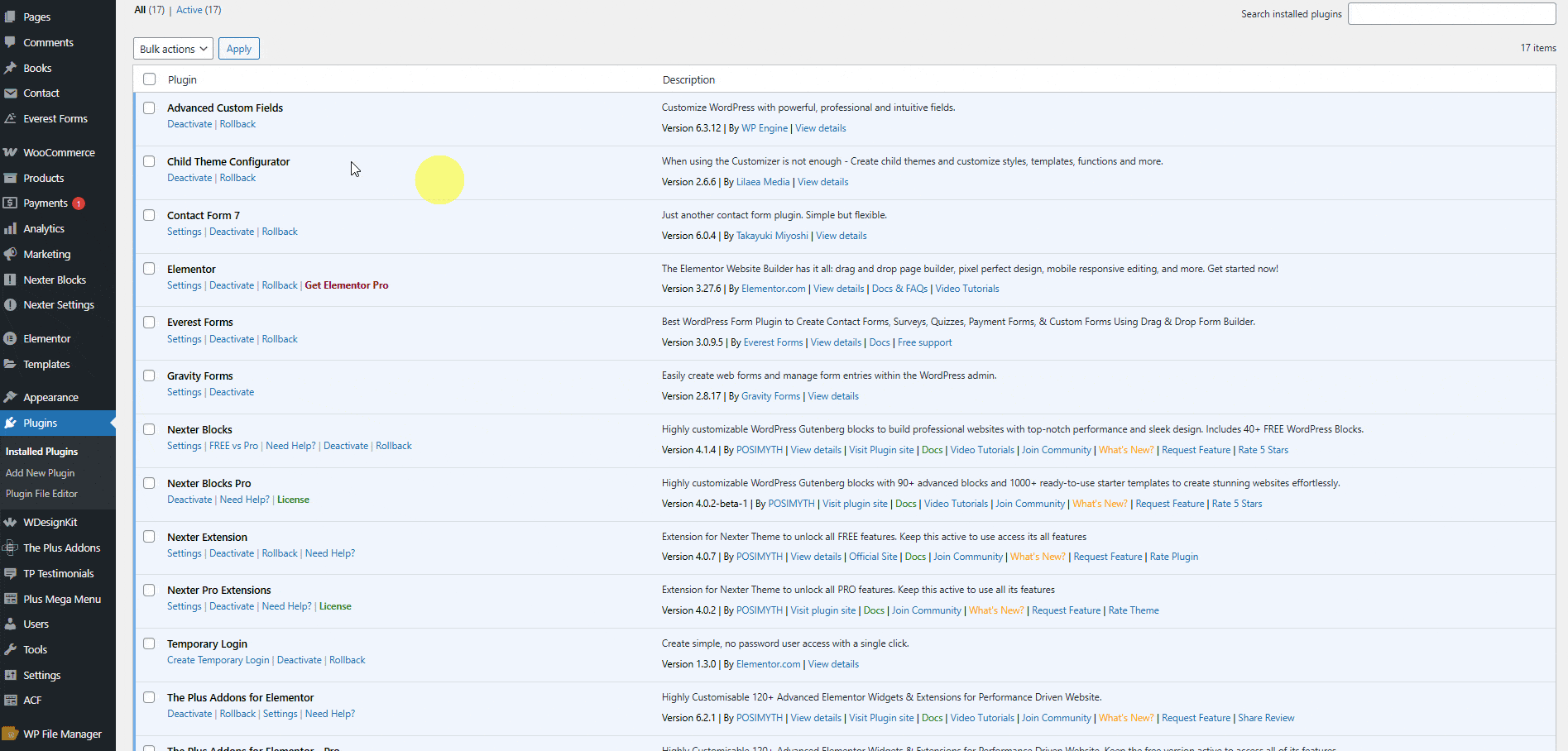Toggle the select-all plugins checkbox in header
This screenshot has width=1568, height=751.
point(149,79)
